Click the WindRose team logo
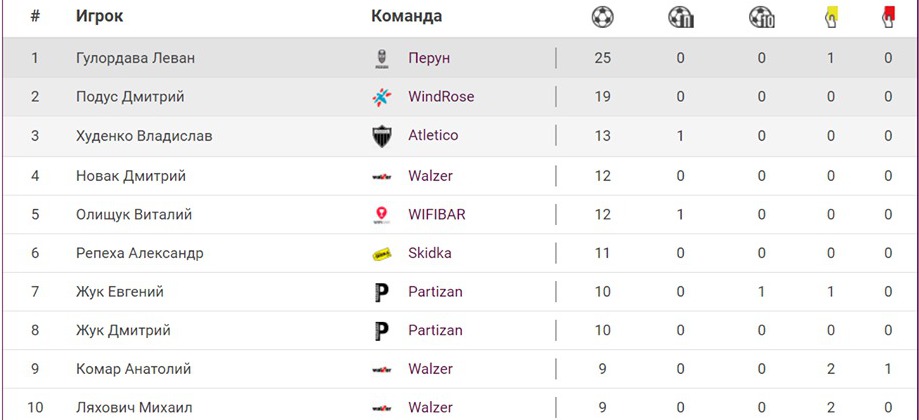919x420 pixels. [x=382, y=97]
